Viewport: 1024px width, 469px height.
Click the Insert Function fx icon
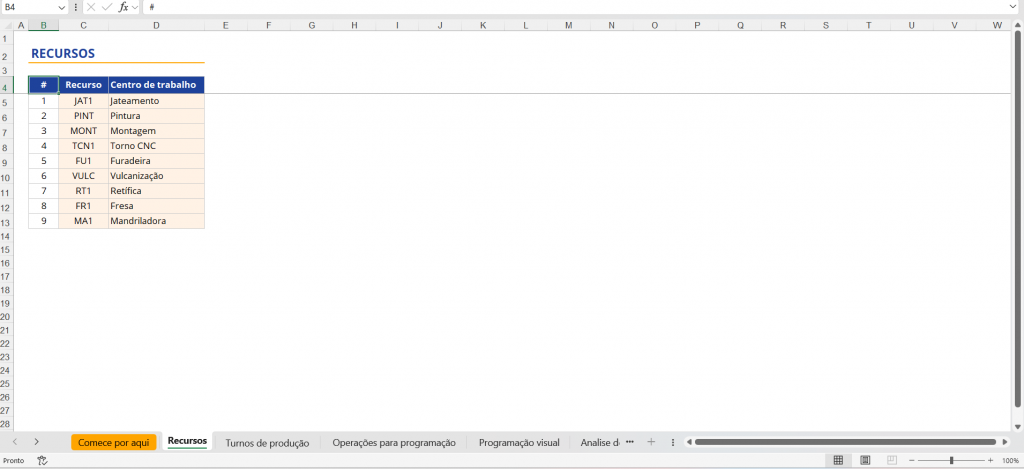pyautogui.click(x=123, y=7)
